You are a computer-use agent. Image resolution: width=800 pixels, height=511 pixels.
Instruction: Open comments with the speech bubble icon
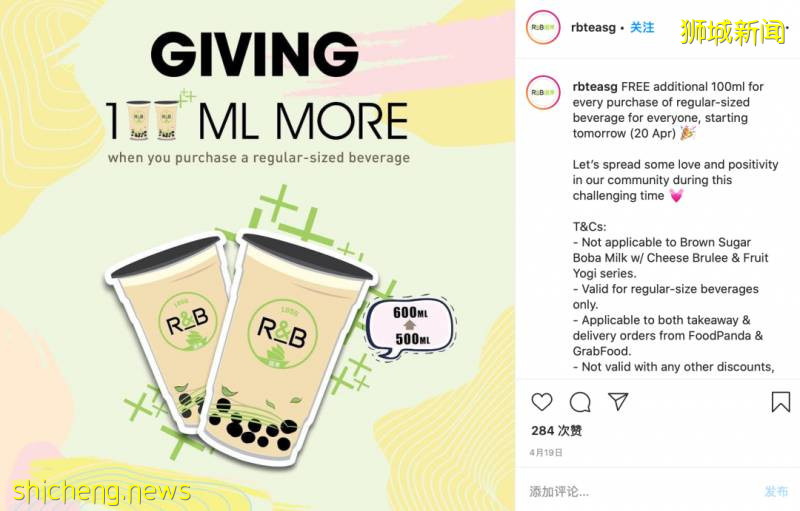(x=580, y=402)
